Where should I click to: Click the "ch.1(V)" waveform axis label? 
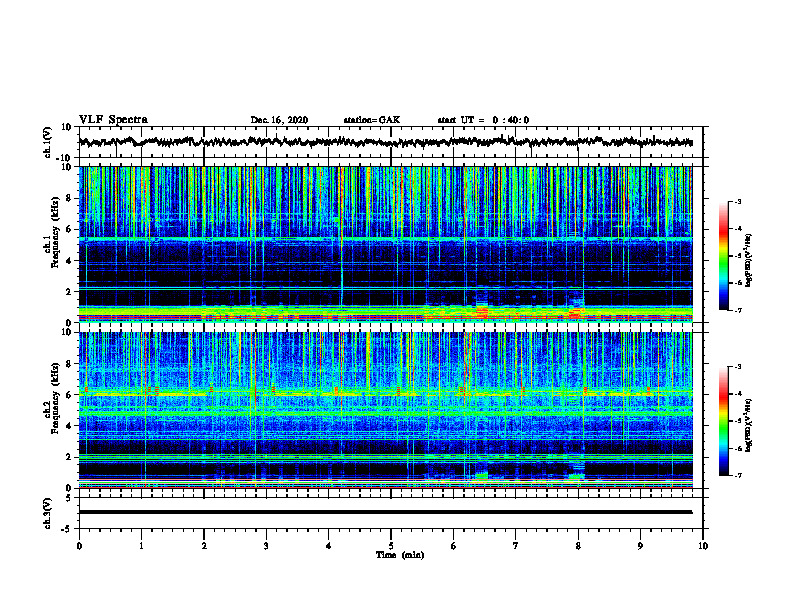tap(48, 142)
